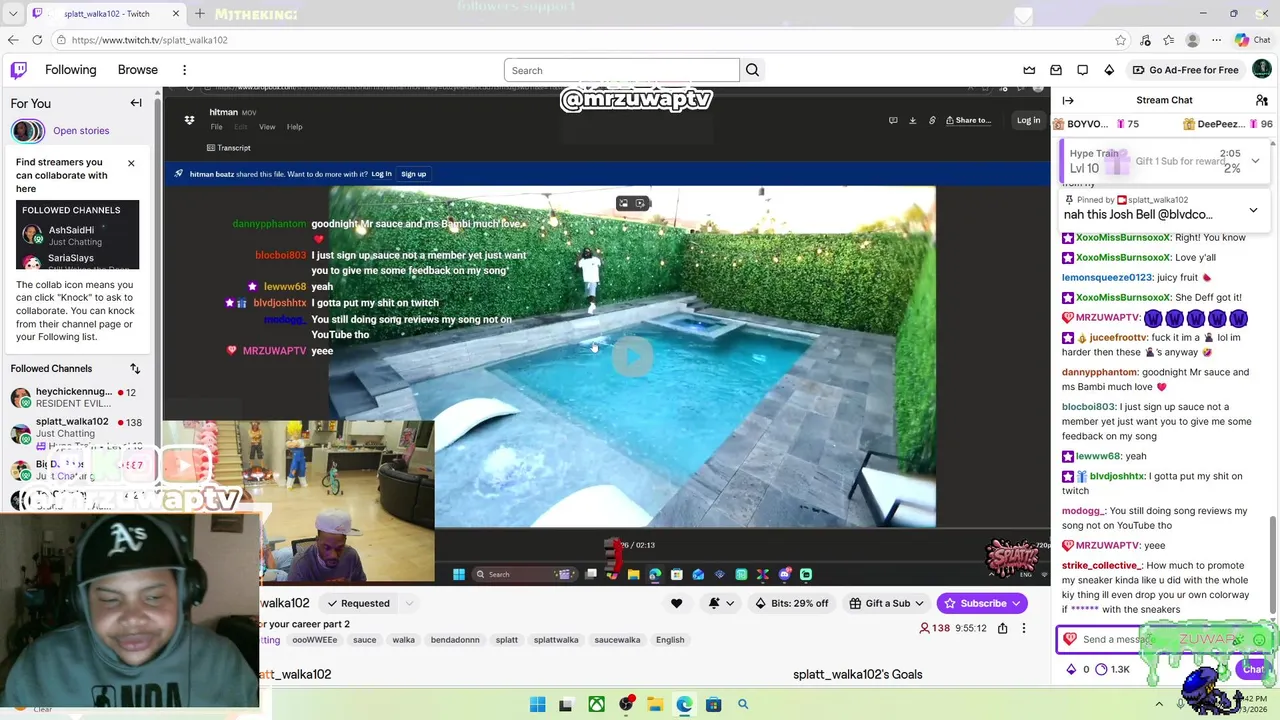
Task: Sort the Followed Channels list
Action: point(135,369)
